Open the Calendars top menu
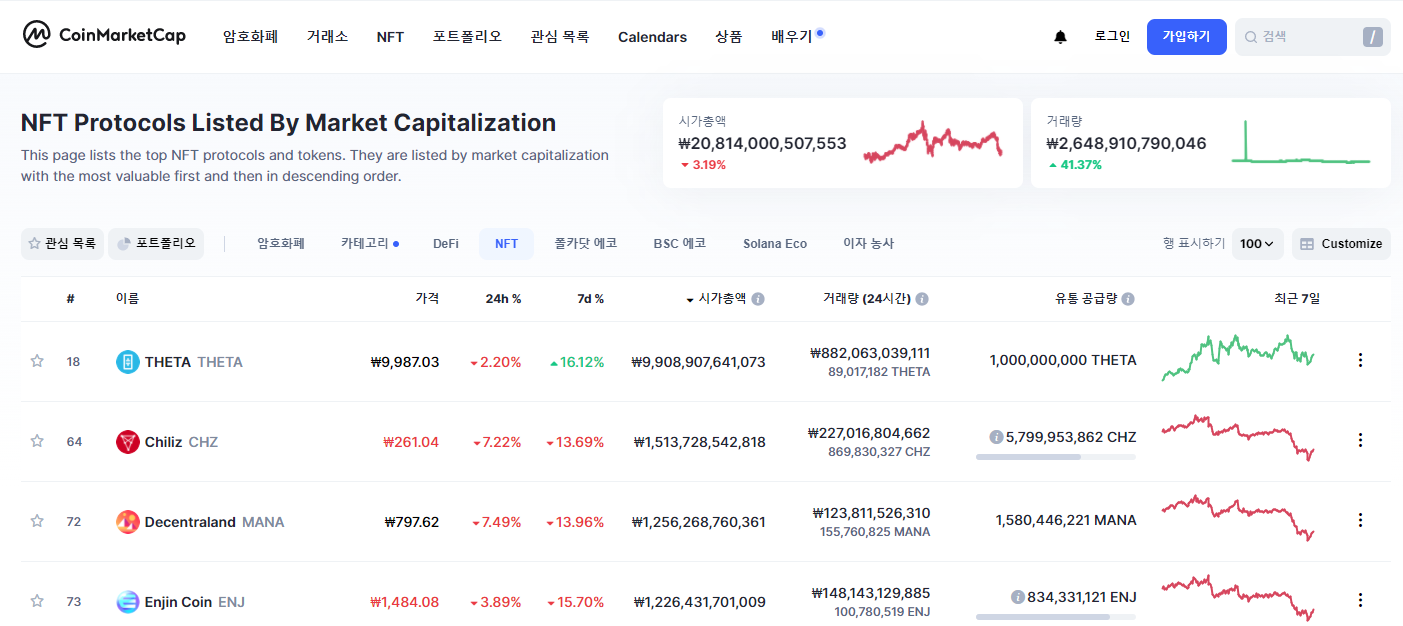The image size is (1403, 626). point(652,37)
